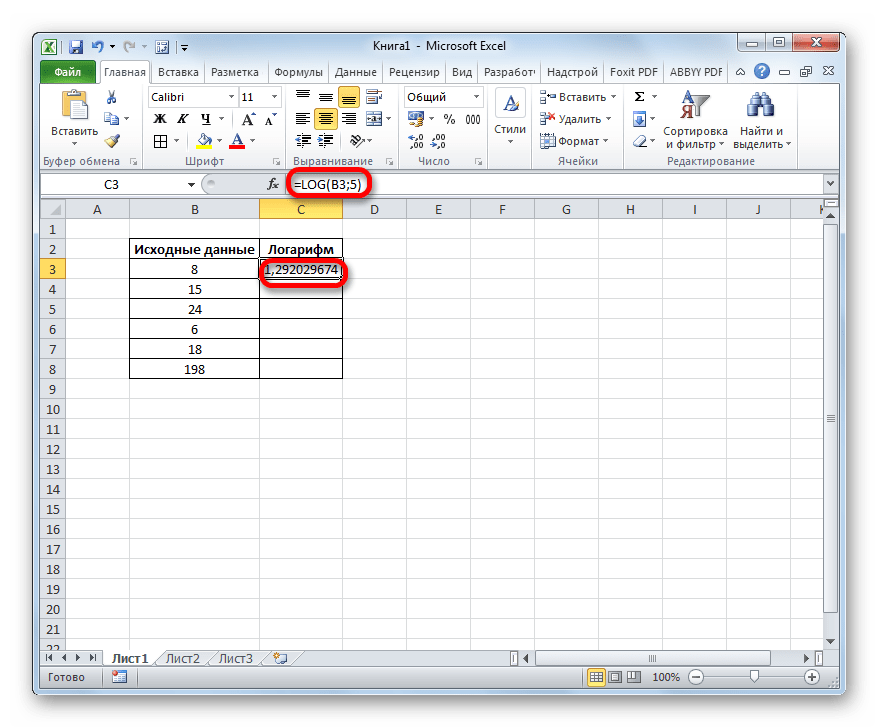Click the Insert Function fx icon
The width and height of the screenshot is (879, 728).
(x=272, y=184)
